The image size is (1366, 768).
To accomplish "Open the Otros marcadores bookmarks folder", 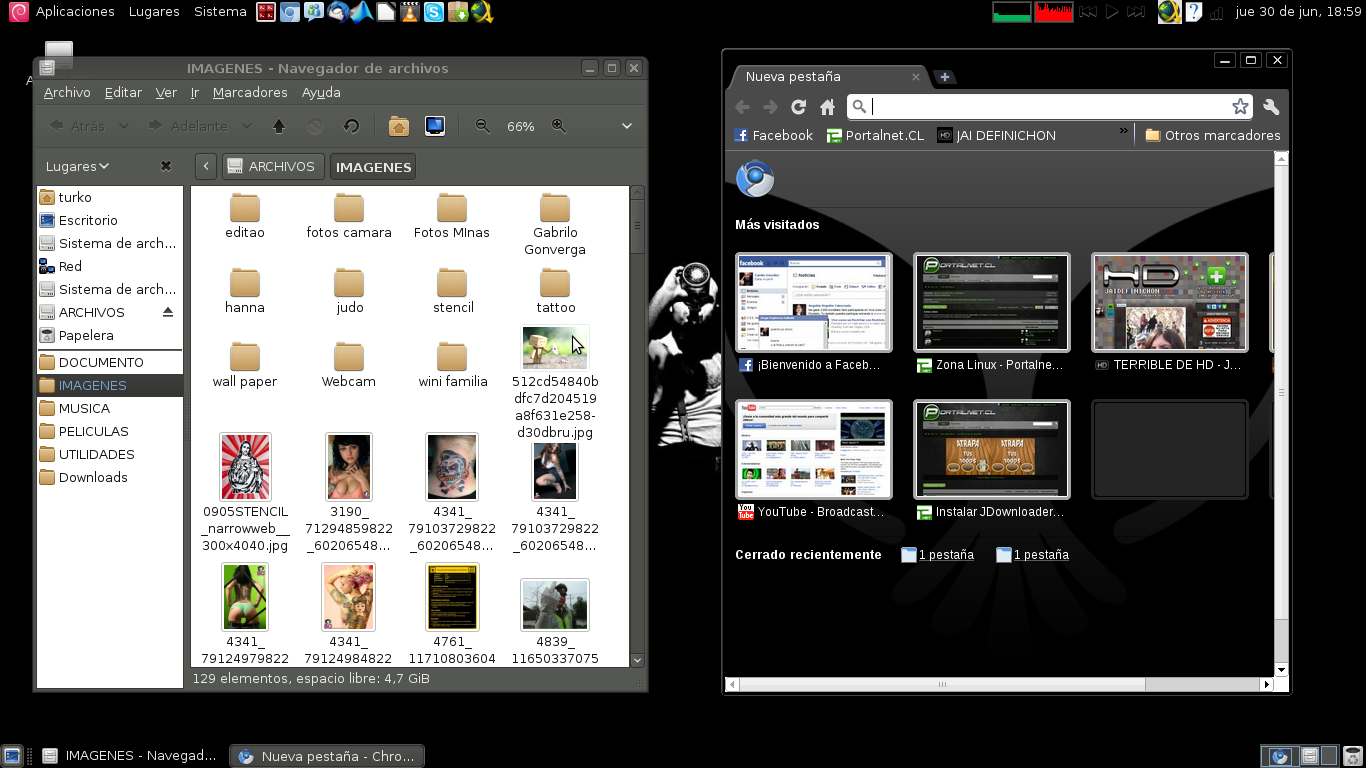I will click(1213, 135).
